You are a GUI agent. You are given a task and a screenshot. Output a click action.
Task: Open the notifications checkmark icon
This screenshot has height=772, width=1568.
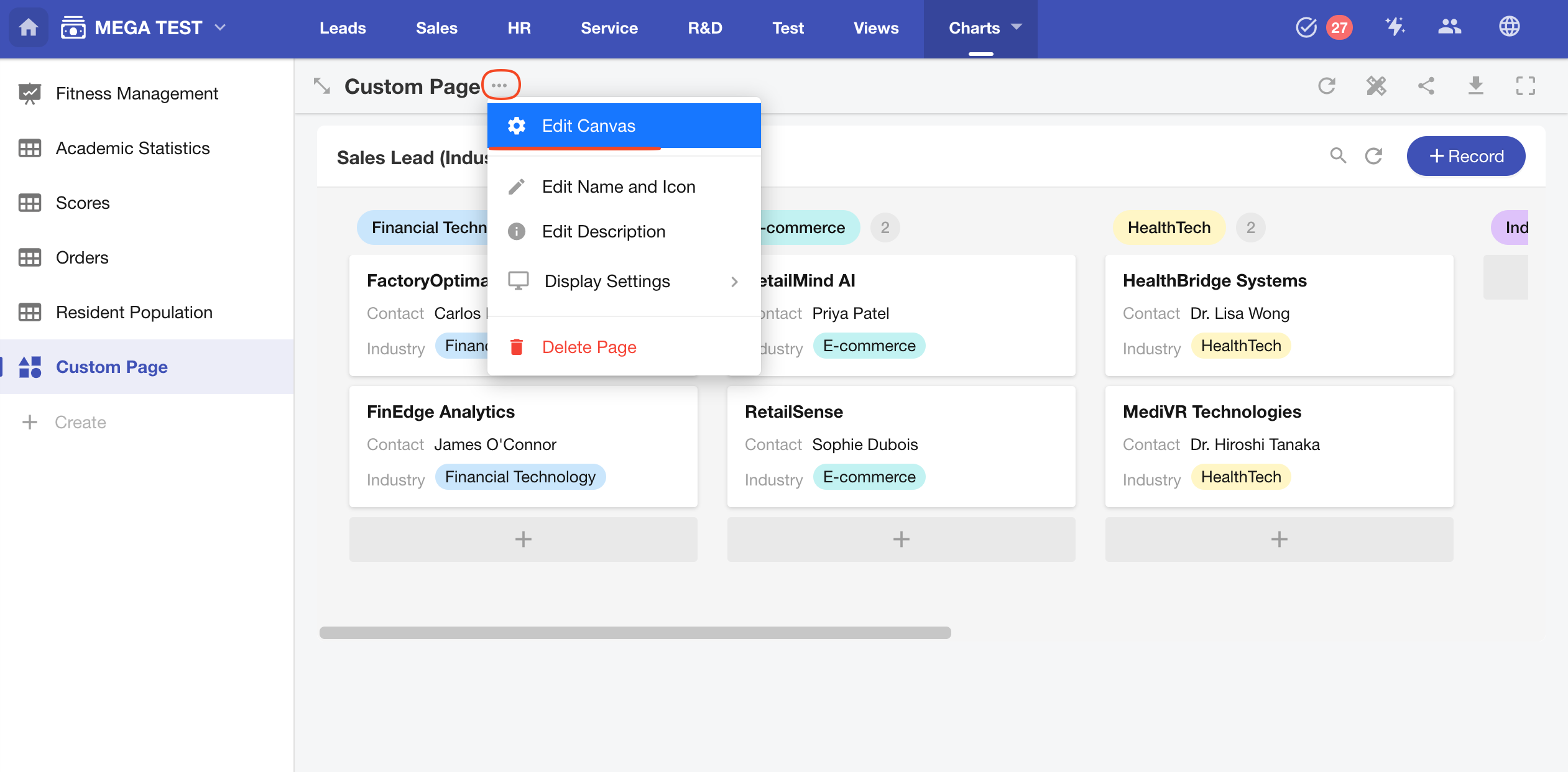tap(1306, 27)
